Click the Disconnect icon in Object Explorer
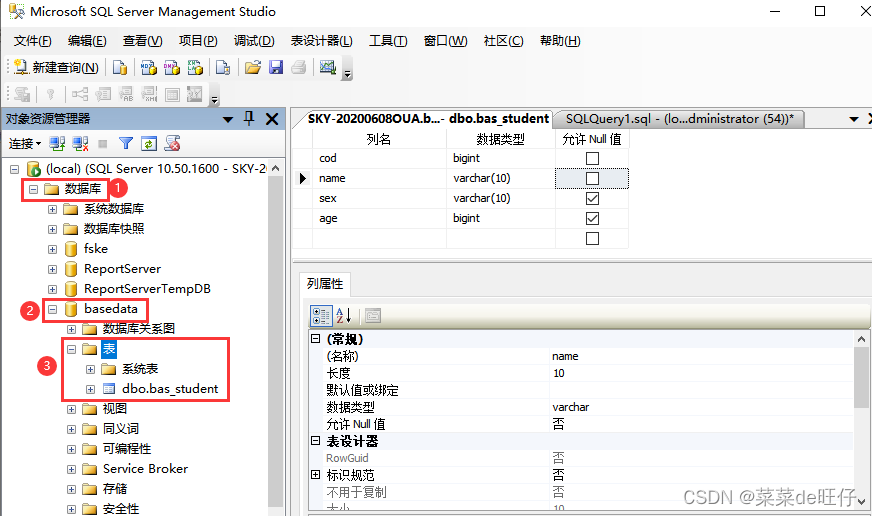Viewport: 872px width, 516px height. [80, 143]
